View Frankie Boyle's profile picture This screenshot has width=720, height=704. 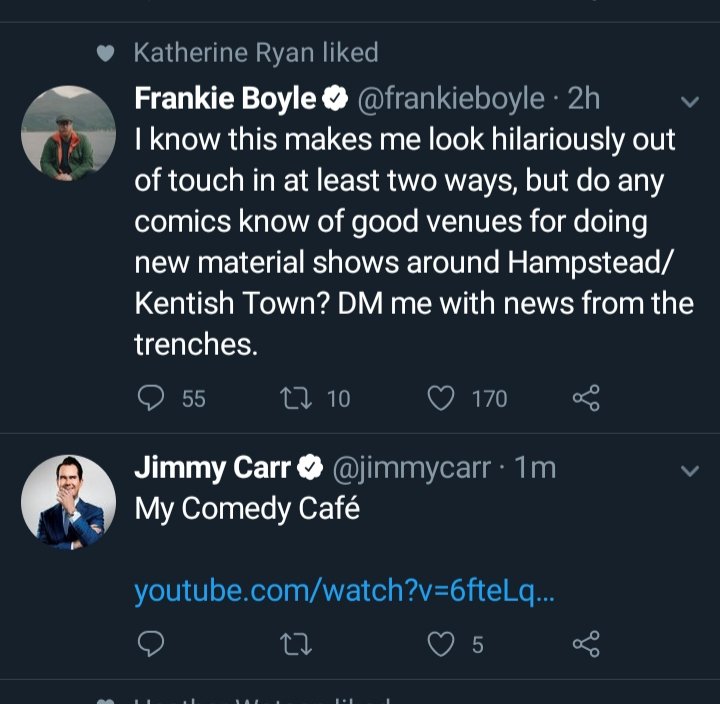coord(68,133)
